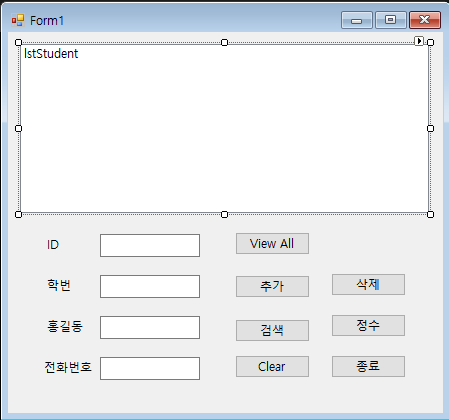Minimize the Form1 window
Viewport: 449px width, 420px height.
point(357,20)
